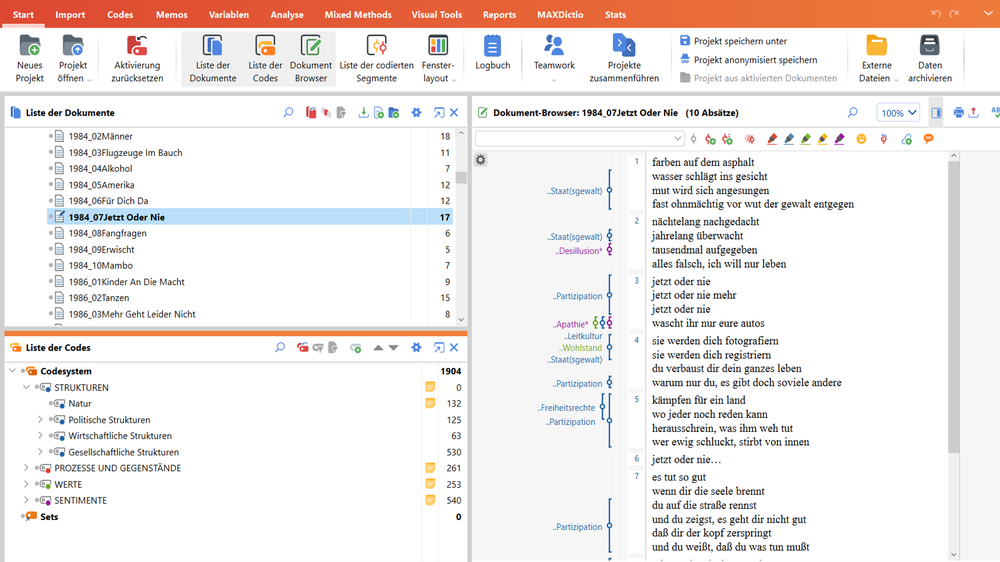Open the Logbuch
This screenshot has width=1000, height=562.
(492, 54)
